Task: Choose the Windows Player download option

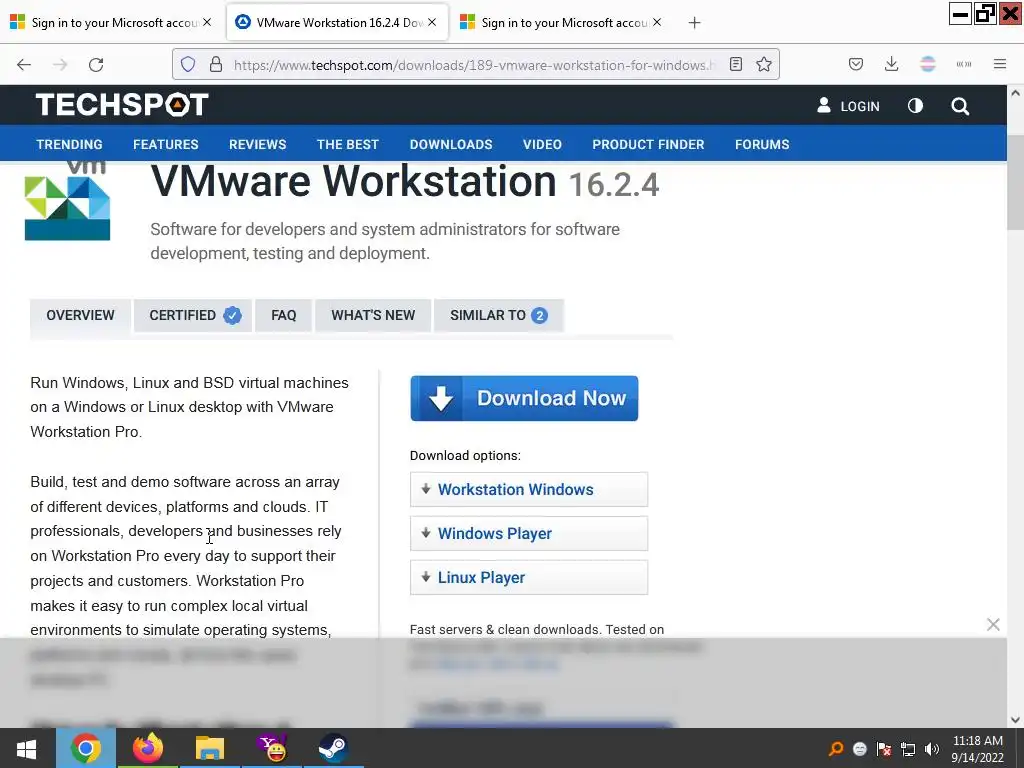Action: pos(528,534)
